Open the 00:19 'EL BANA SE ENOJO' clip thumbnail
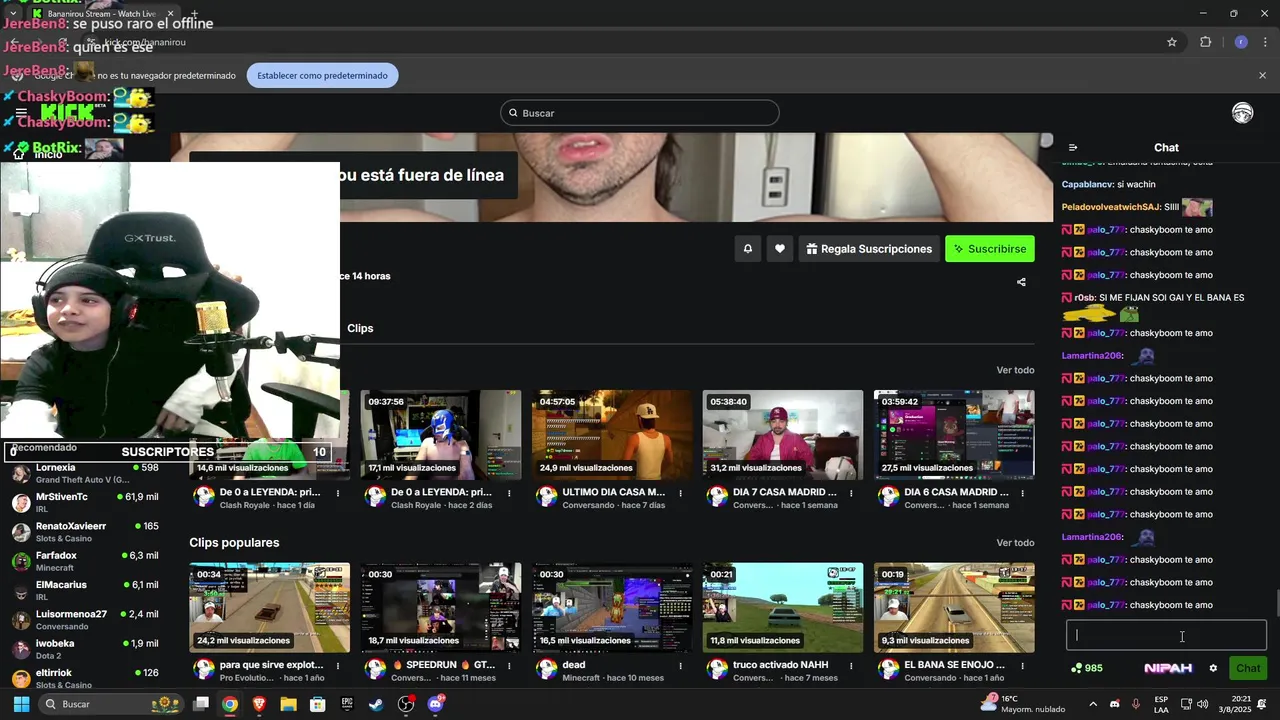 point(954,608)
